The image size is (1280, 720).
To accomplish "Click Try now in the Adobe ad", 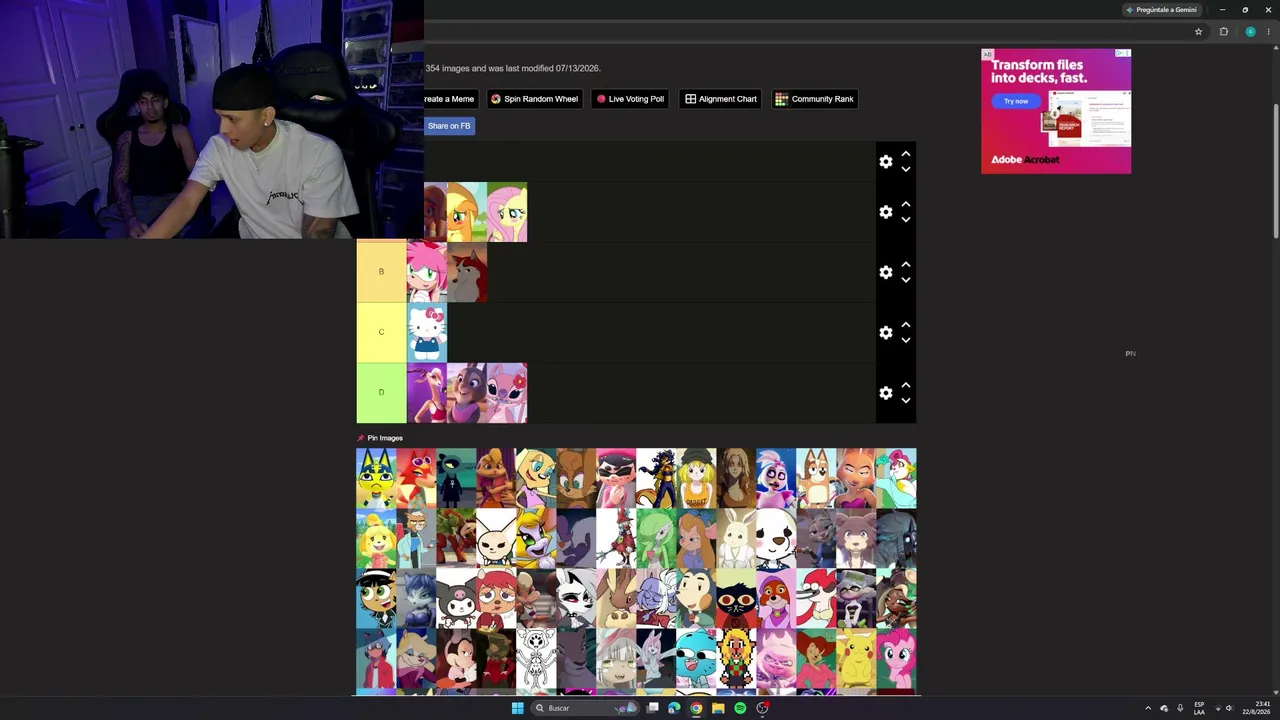I will pos(1016,101).
